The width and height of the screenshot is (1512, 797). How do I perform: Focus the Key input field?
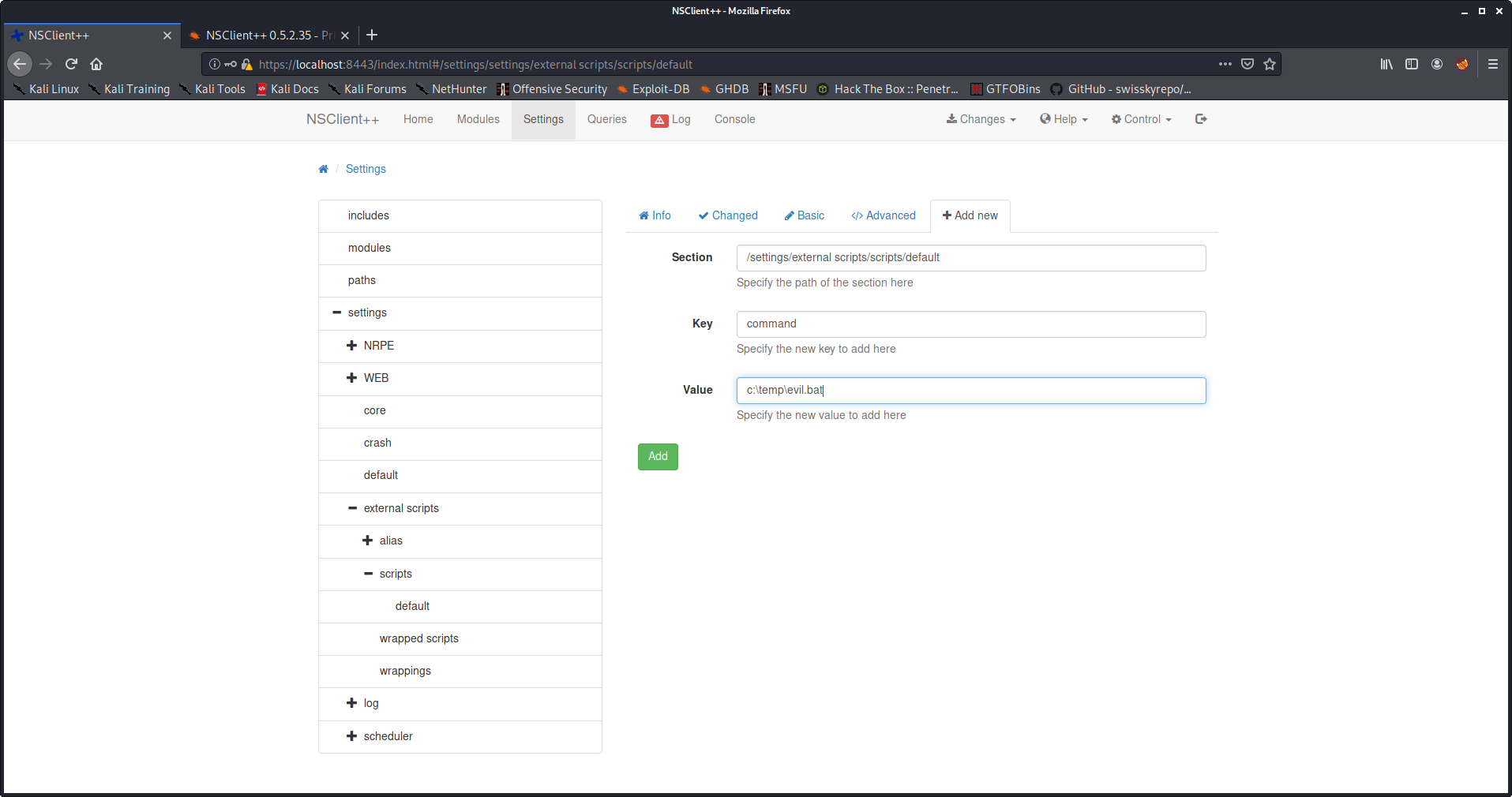[x=971, y=324]
